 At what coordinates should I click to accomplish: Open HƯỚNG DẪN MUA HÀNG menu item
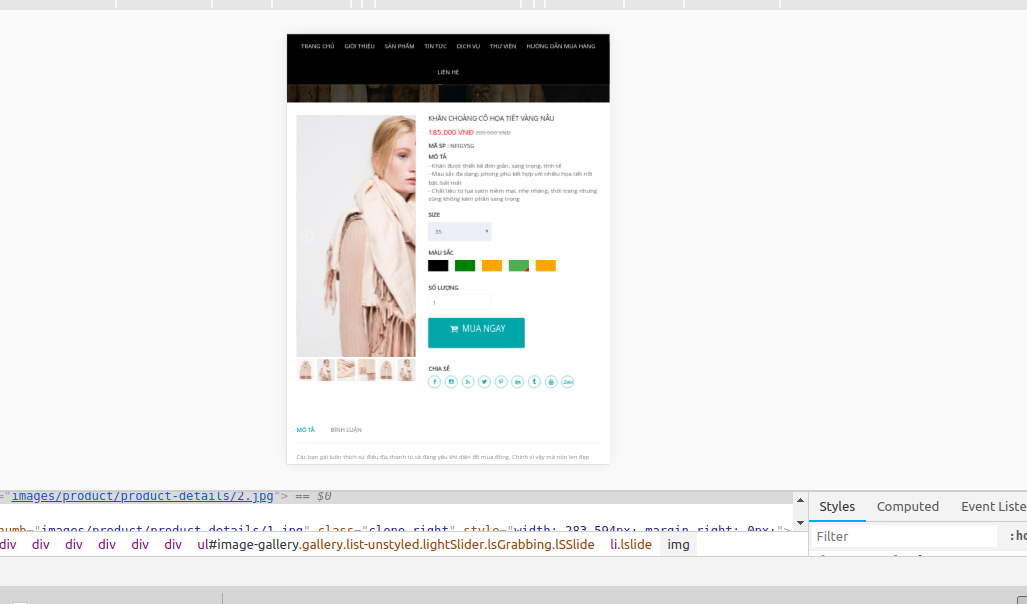(x=561, y=47)
